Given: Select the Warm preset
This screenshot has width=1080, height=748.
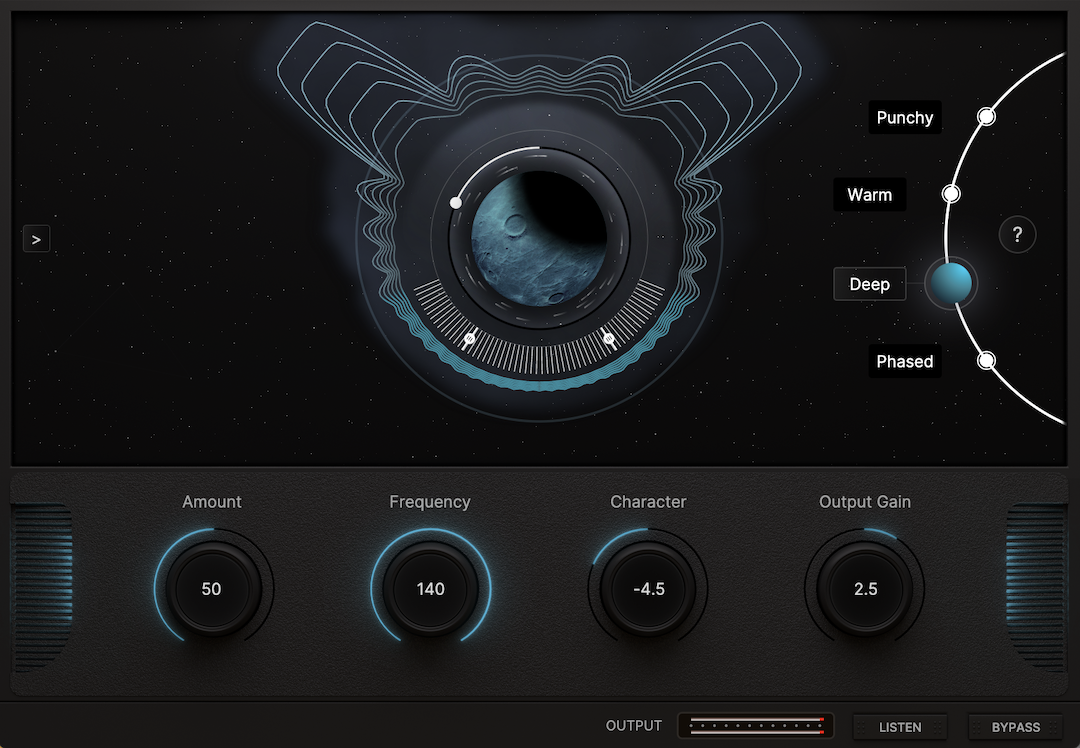Looking at the screenshot, I should click(868, 194).
